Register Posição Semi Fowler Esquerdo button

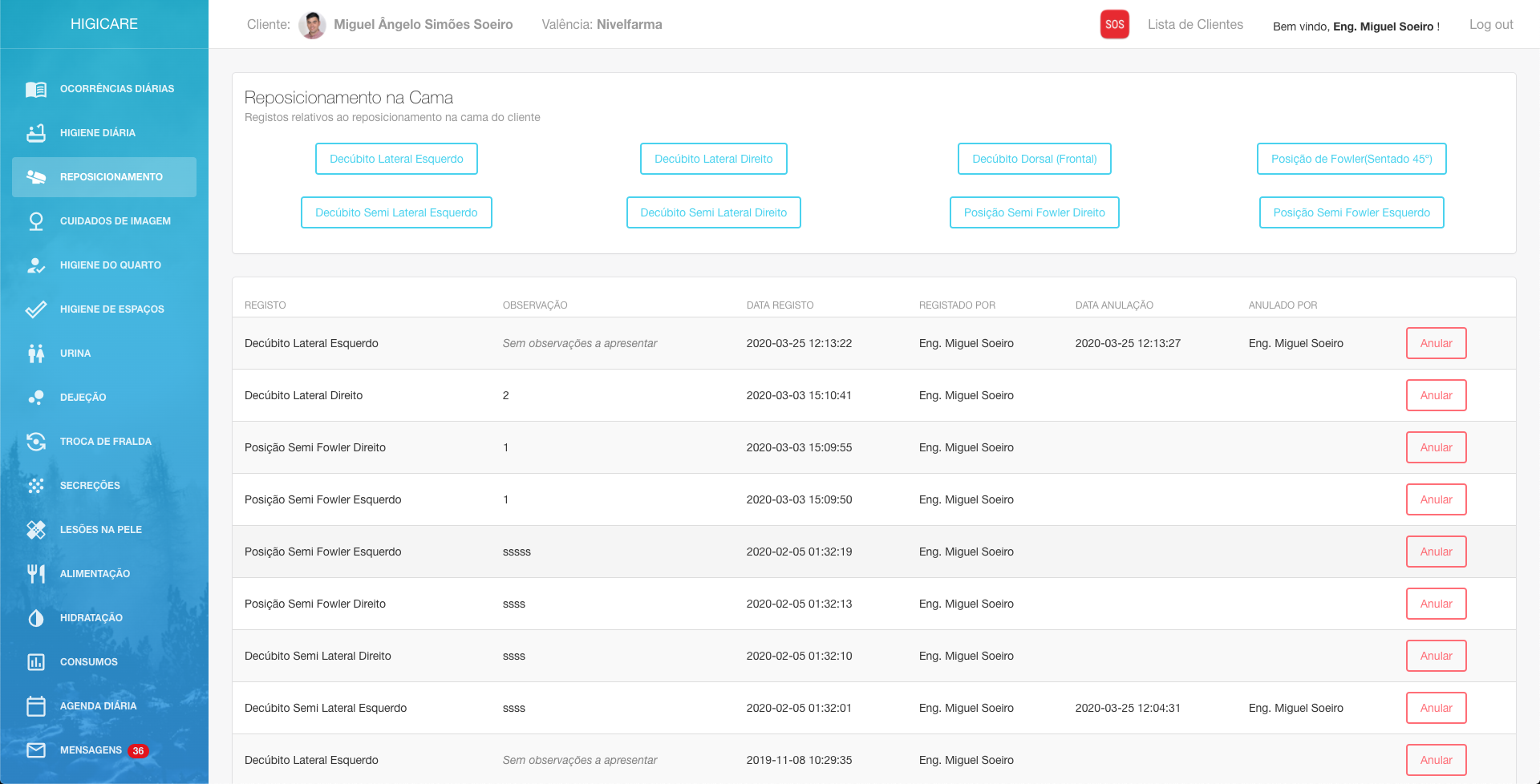(1351, 212)
